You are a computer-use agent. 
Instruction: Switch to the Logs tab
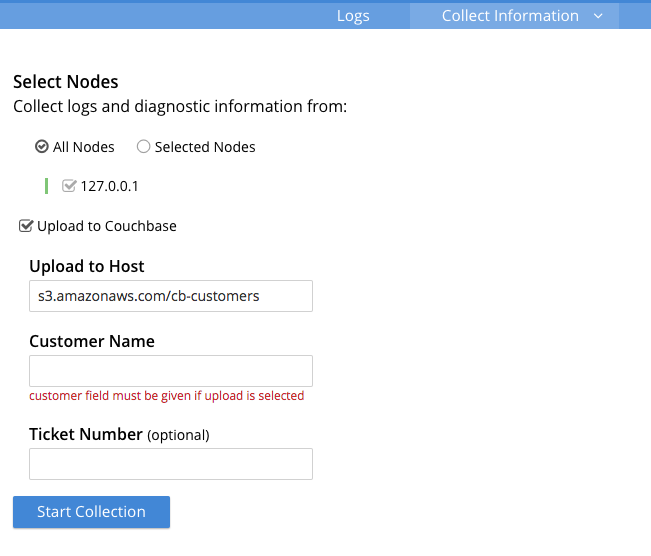click(x=353, y=16)
